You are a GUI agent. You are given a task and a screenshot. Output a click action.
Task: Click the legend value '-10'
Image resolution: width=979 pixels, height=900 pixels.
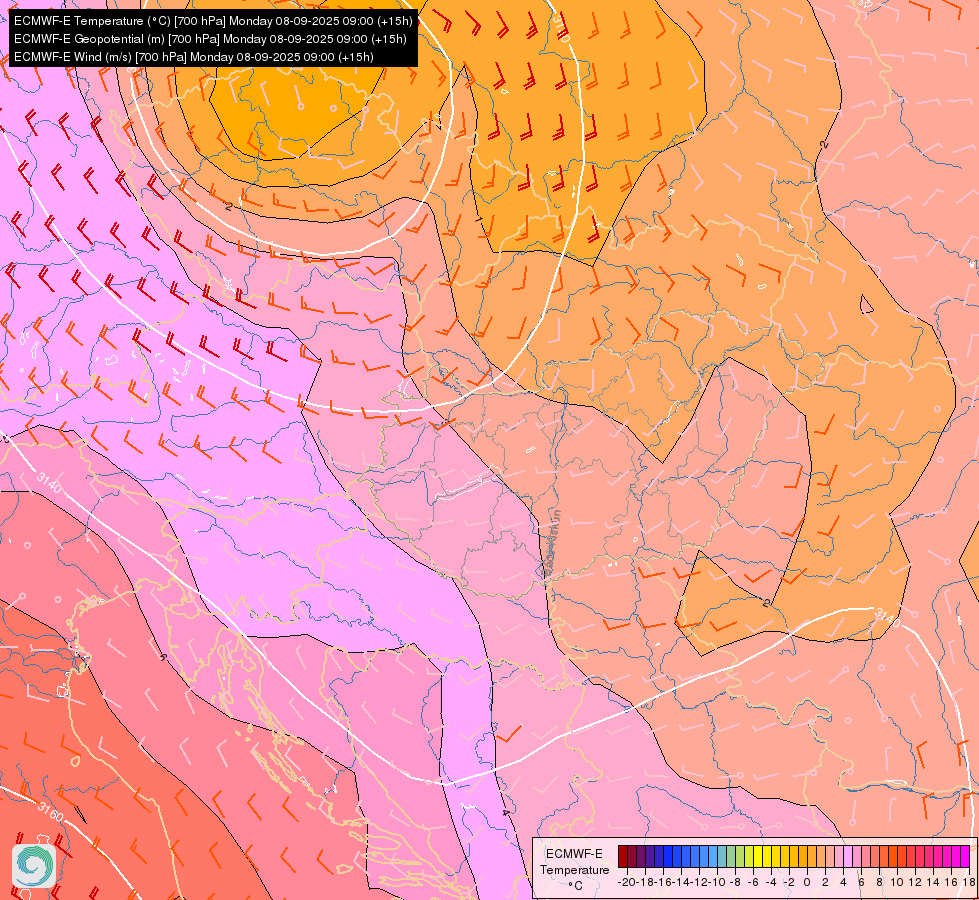click(718, 882)
